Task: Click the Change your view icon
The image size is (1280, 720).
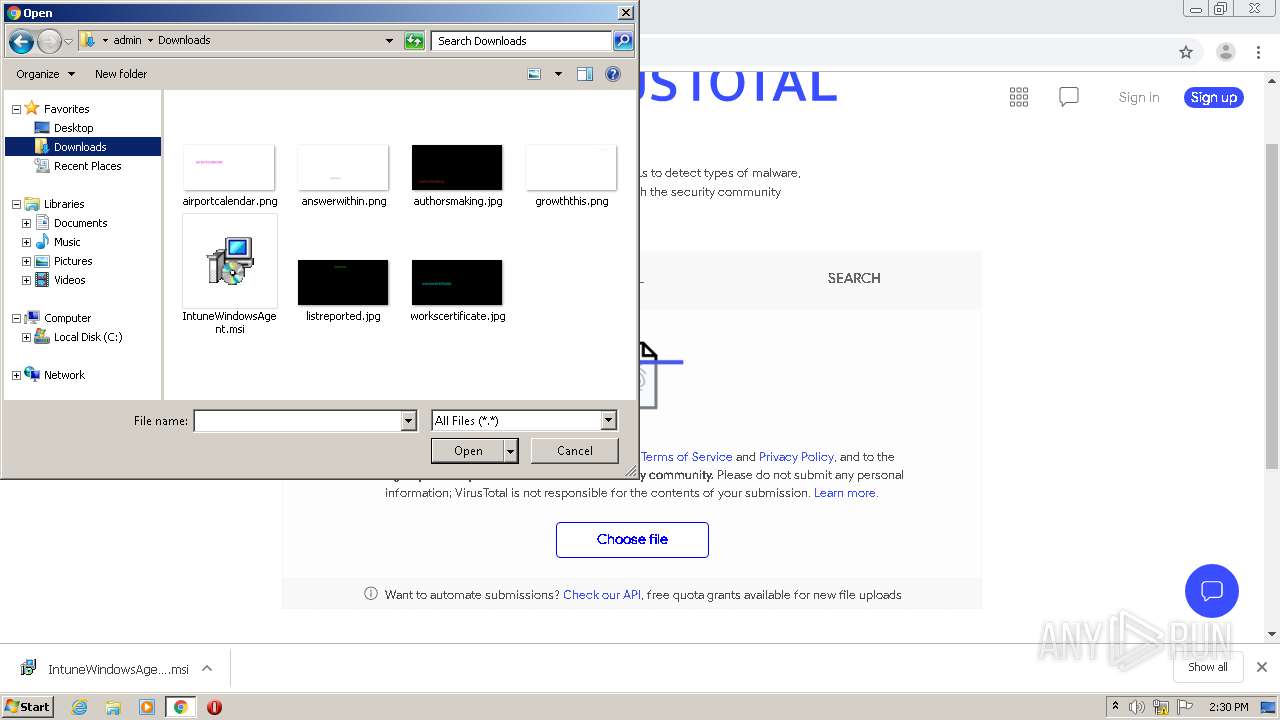Action: 534,74
